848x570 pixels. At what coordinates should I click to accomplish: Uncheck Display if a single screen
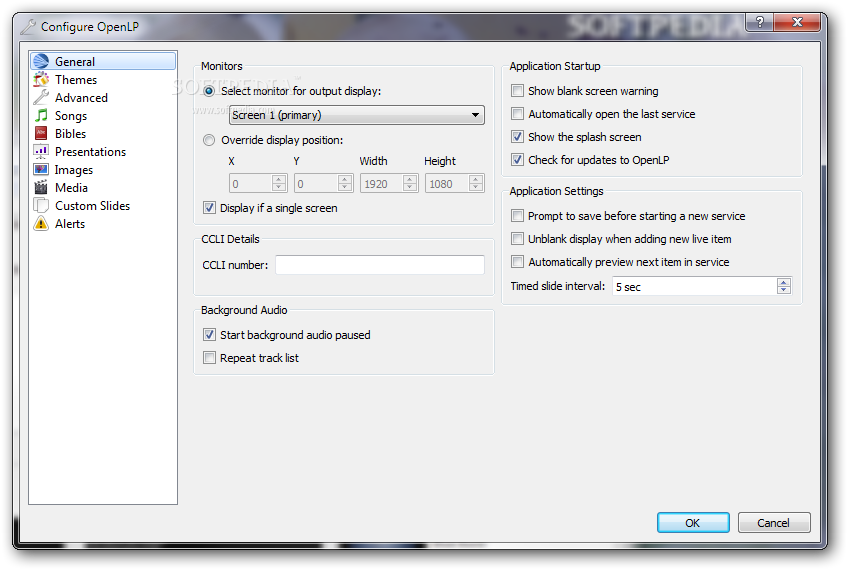(x=209, y=208)
